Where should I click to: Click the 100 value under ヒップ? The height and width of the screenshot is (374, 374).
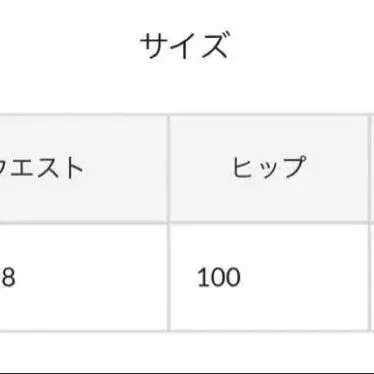click(219, 277)
